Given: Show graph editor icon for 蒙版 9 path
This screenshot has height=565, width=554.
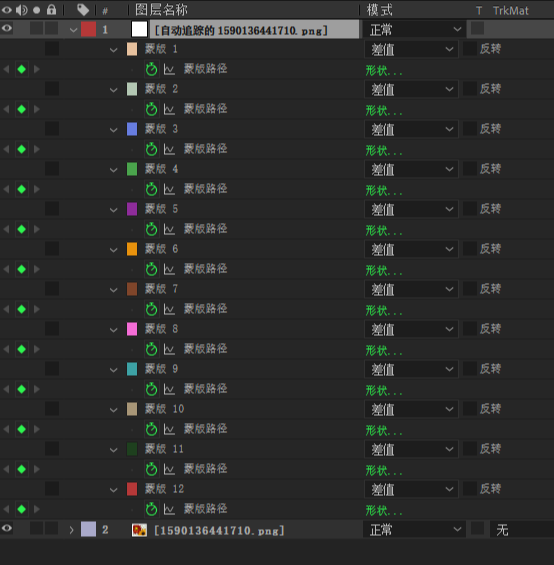Looking at the screenshot, I should point(169,389).
